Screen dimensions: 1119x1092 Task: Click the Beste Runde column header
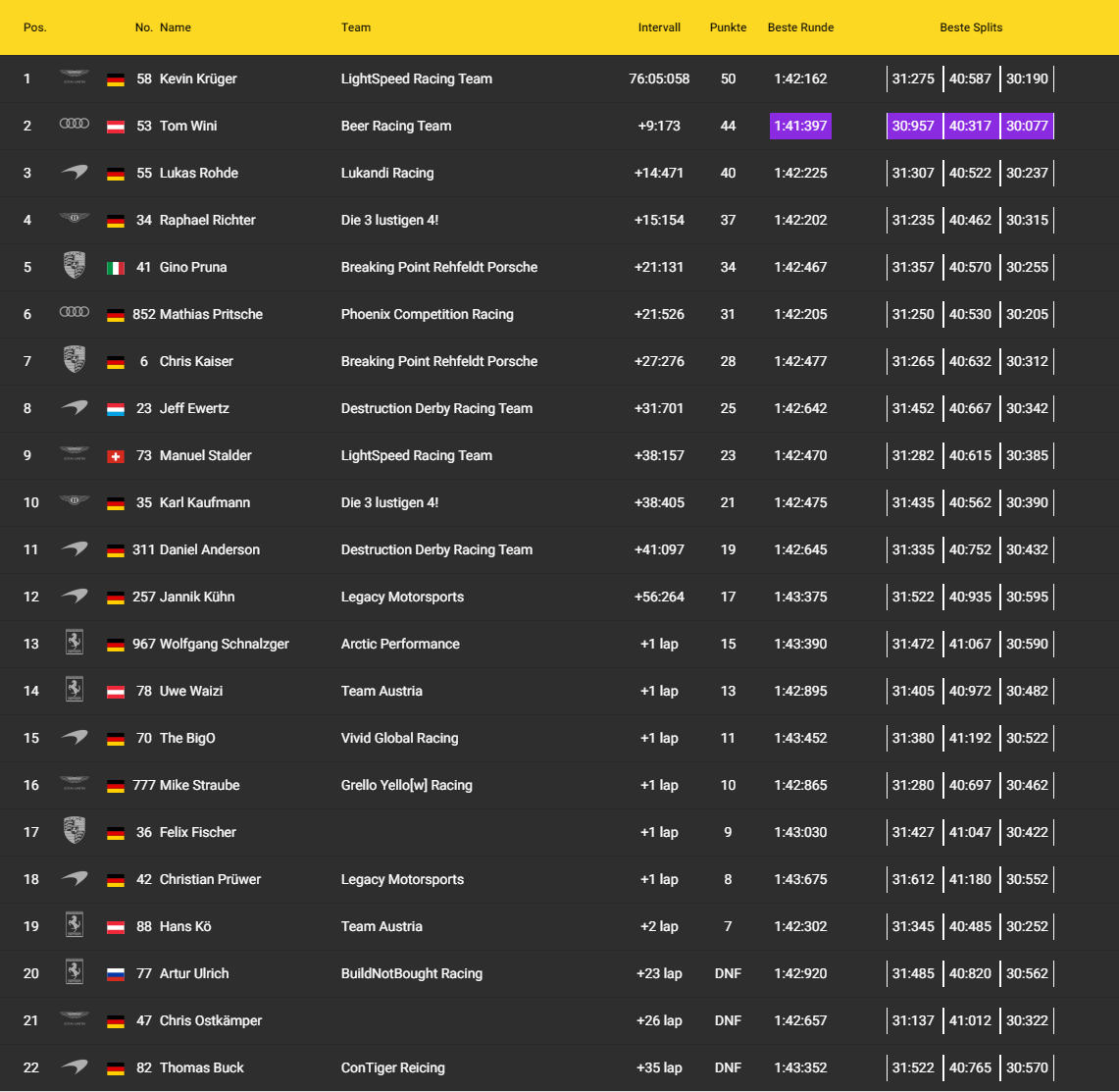(x=800, y=27)
